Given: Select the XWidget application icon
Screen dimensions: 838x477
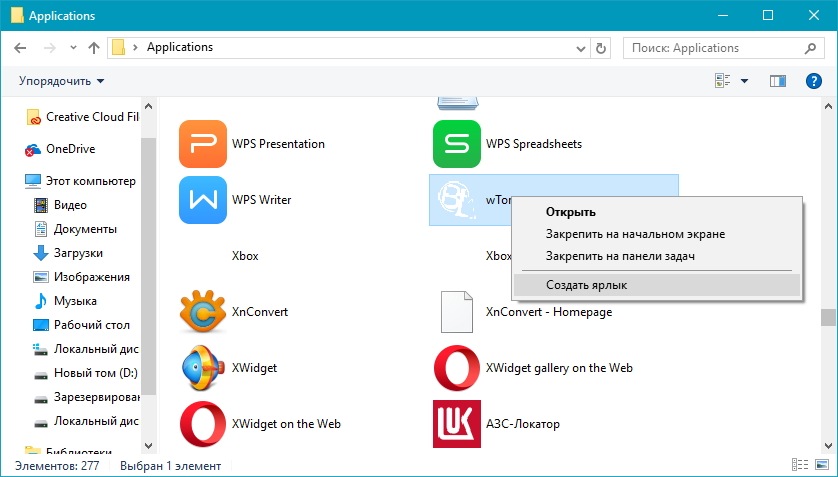Looking at the screenshot, I should (x=203, y=367).
